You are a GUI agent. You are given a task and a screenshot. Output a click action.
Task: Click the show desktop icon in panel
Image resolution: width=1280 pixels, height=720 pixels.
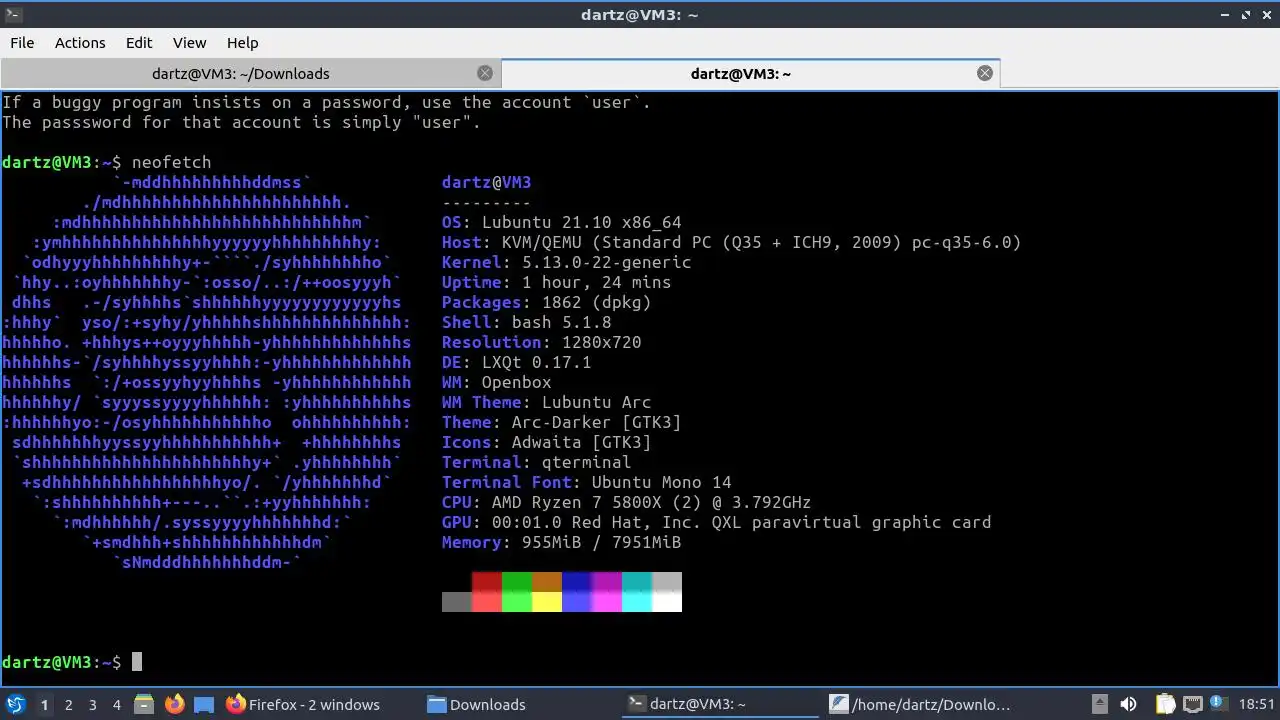[204, 704]
